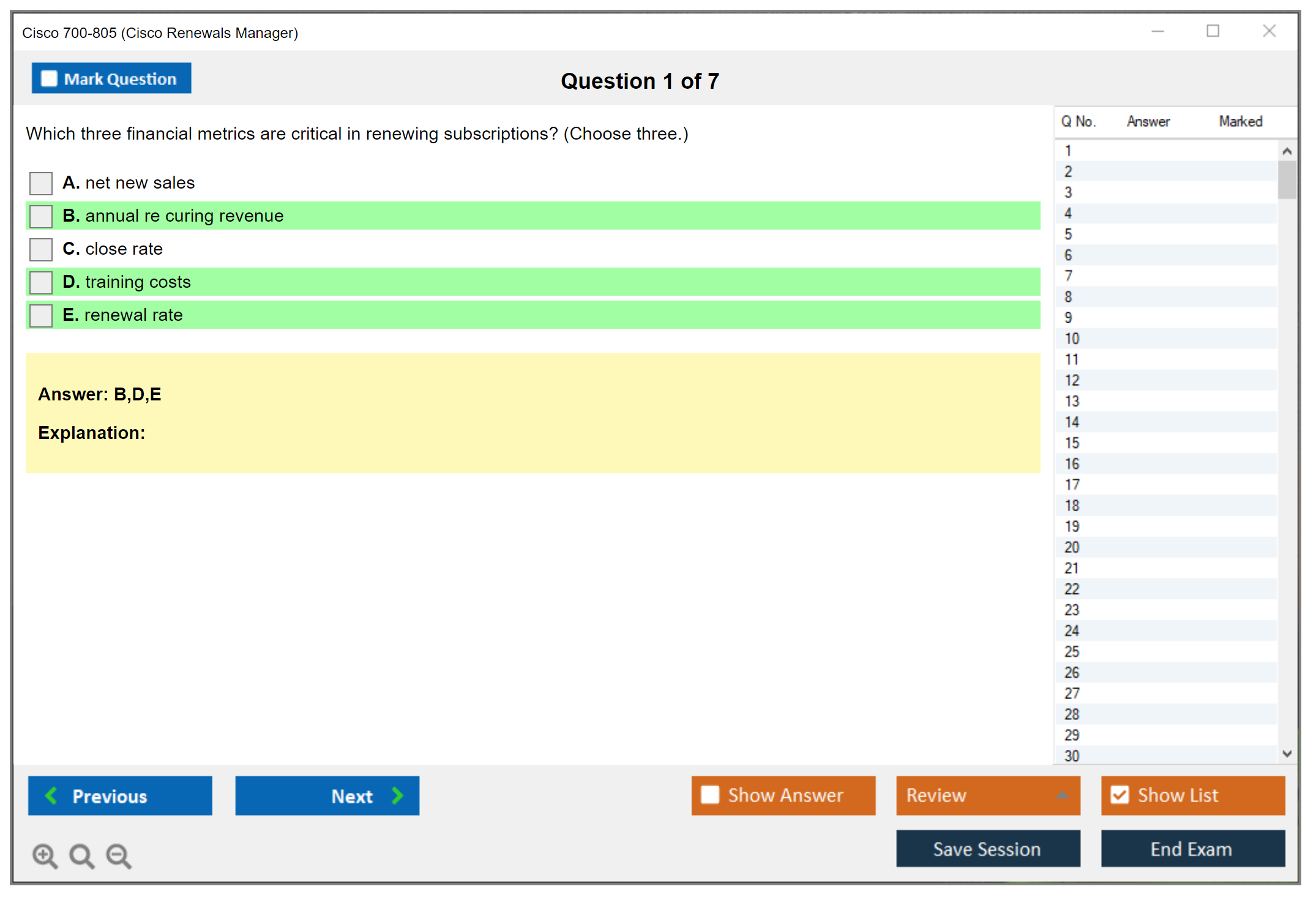Click the question list scroll up arrow

click(x=1287, y=151)
